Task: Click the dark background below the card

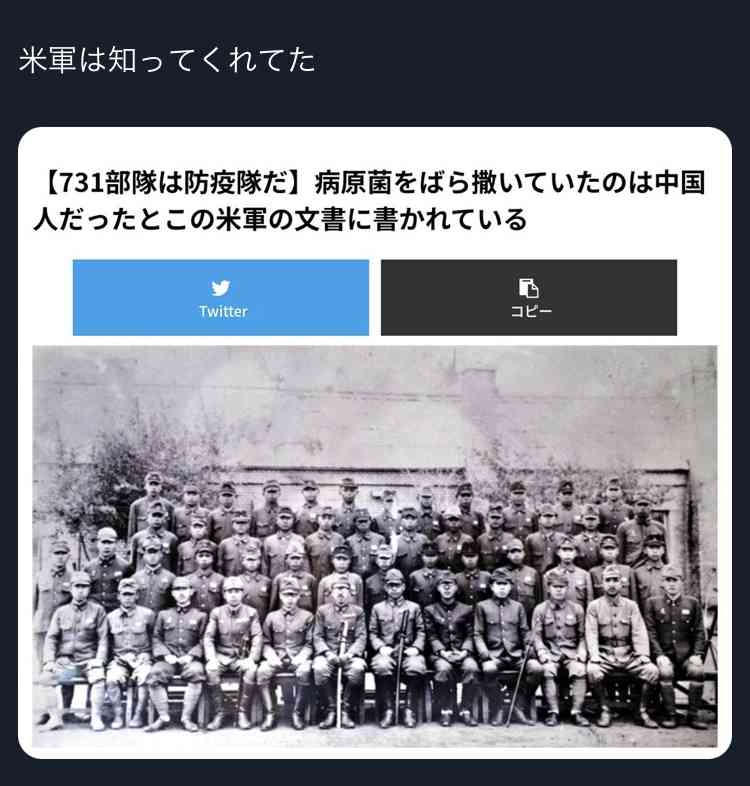Action: click(x=375, y=773)
